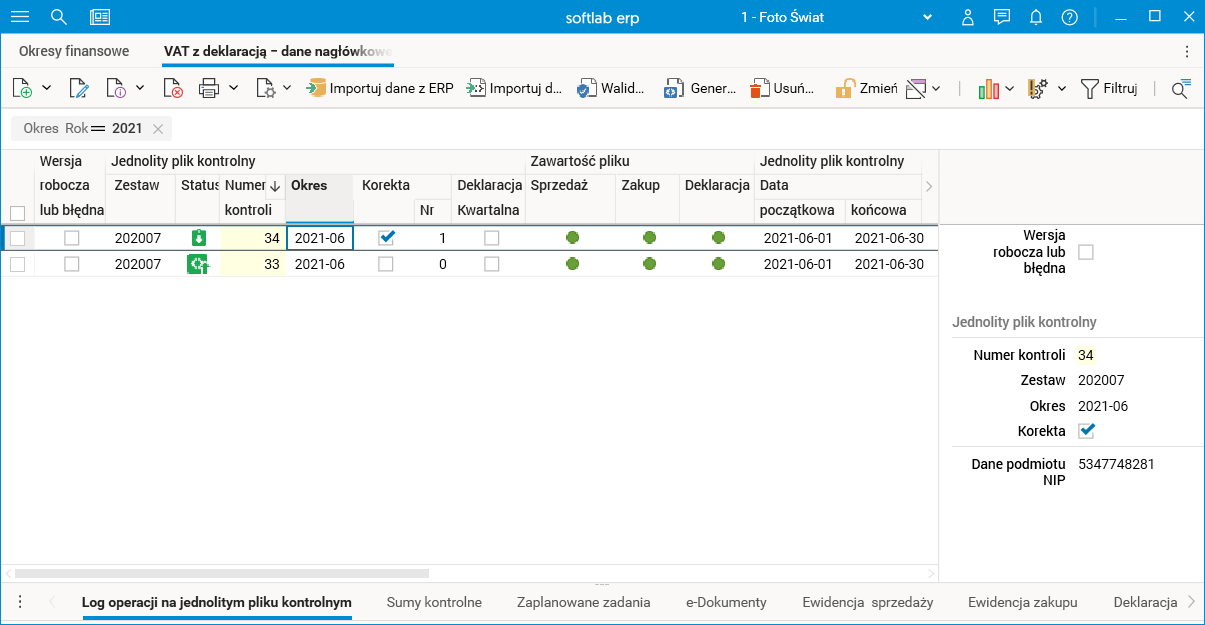
Task: Click the layout columns icon in toolbar
Action: tap(916, 88)
